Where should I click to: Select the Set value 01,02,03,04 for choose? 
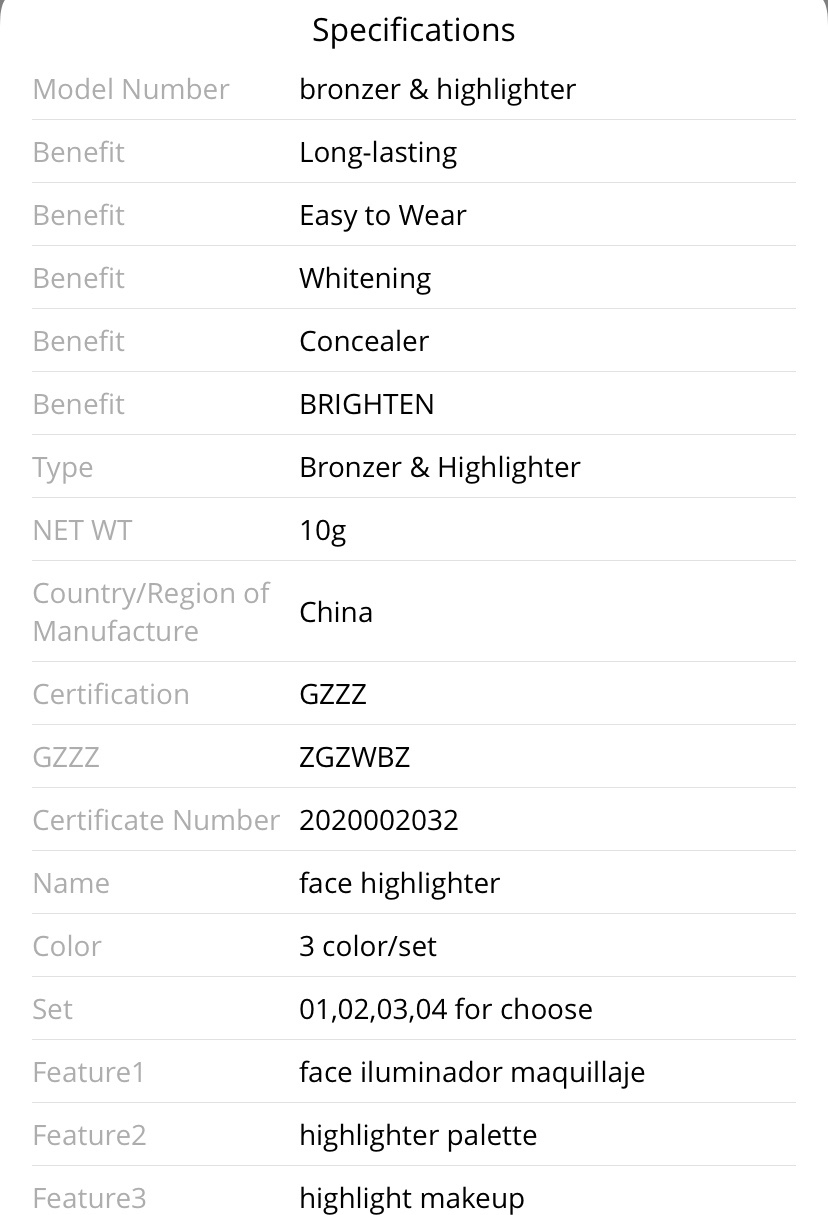point(446,1009)
